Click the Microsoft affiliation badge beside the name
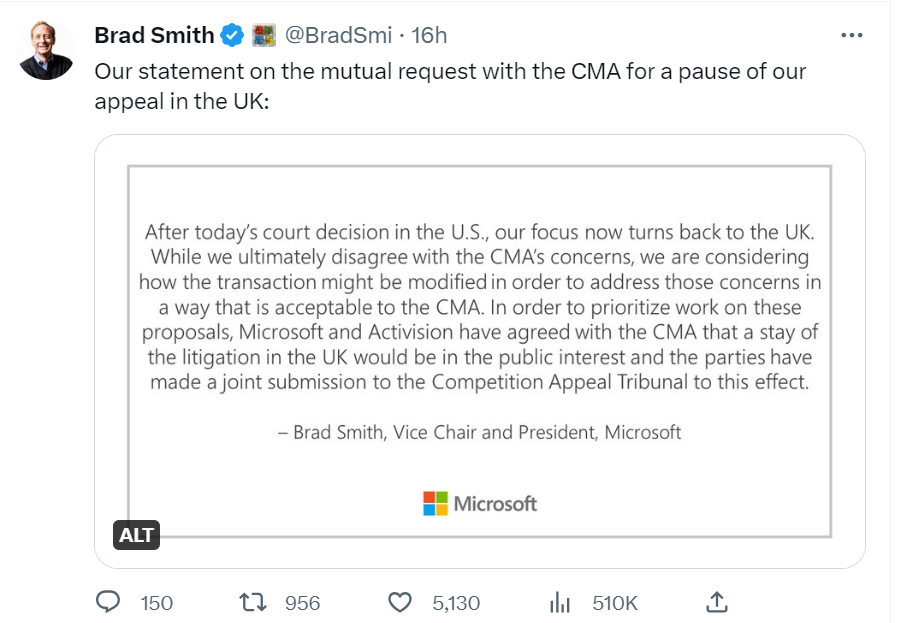Screen dimensions: 897x623 263,35
